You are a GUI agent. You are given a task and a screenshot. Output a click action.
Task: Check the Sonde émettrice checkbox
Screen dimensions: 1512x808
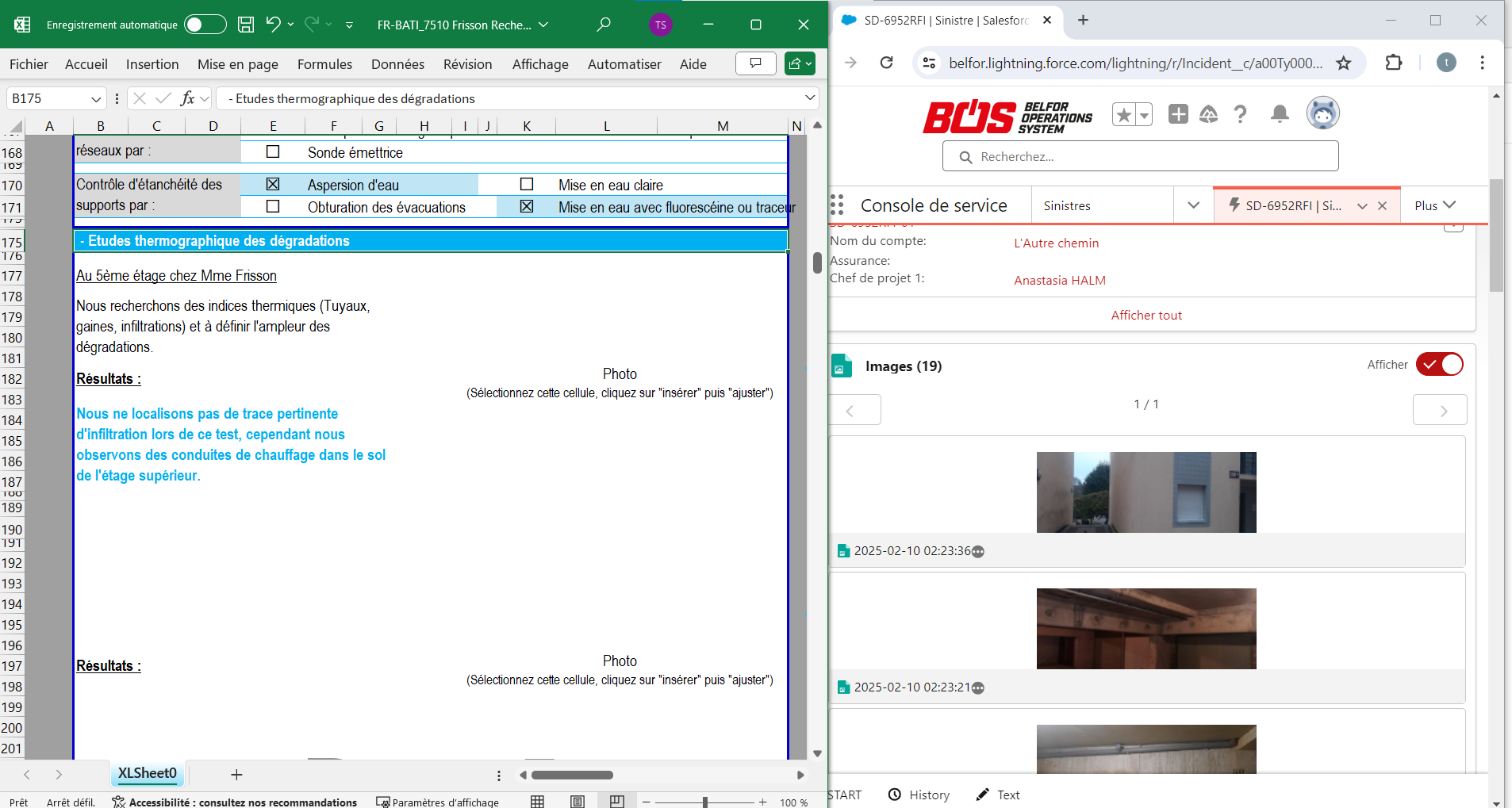(x=273, y=151)
